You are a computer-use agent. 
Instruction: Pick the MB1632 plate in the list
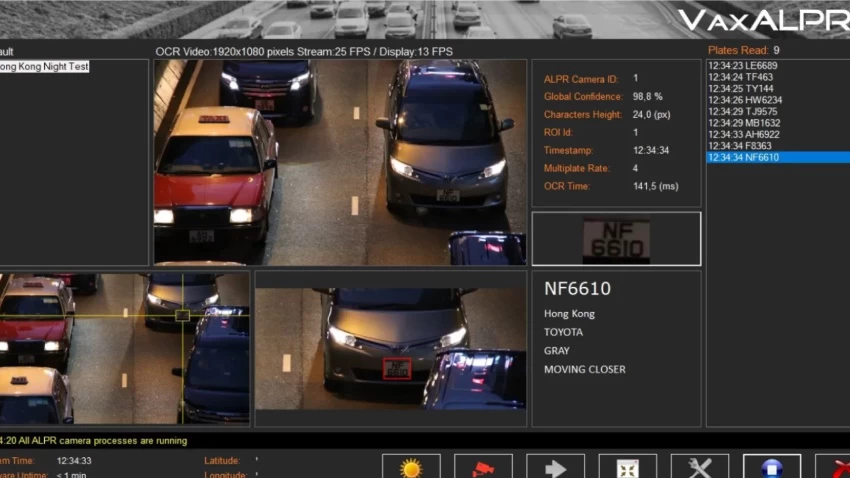(743, 123)
